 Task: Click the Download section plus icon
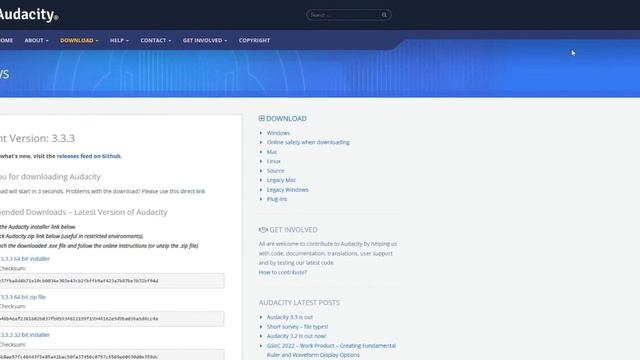pyautogui.click(x=262, y=118)
